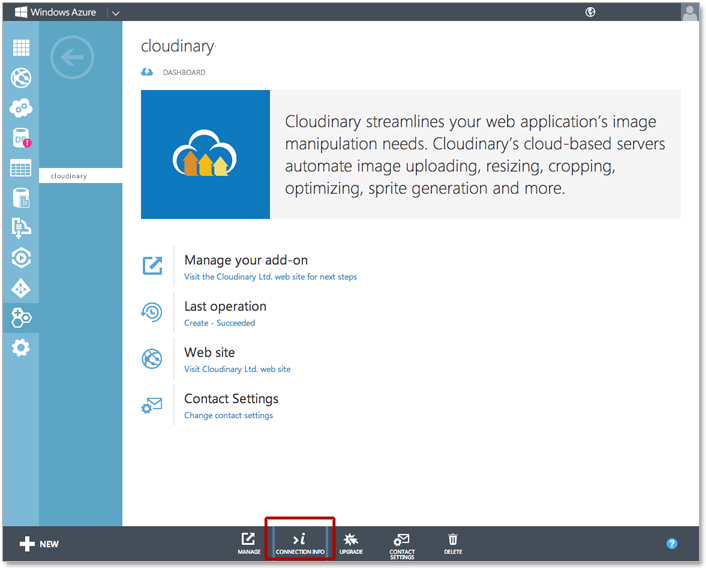
Task: Open Create - Succeeded operation link
Action: tap(219, 323)
